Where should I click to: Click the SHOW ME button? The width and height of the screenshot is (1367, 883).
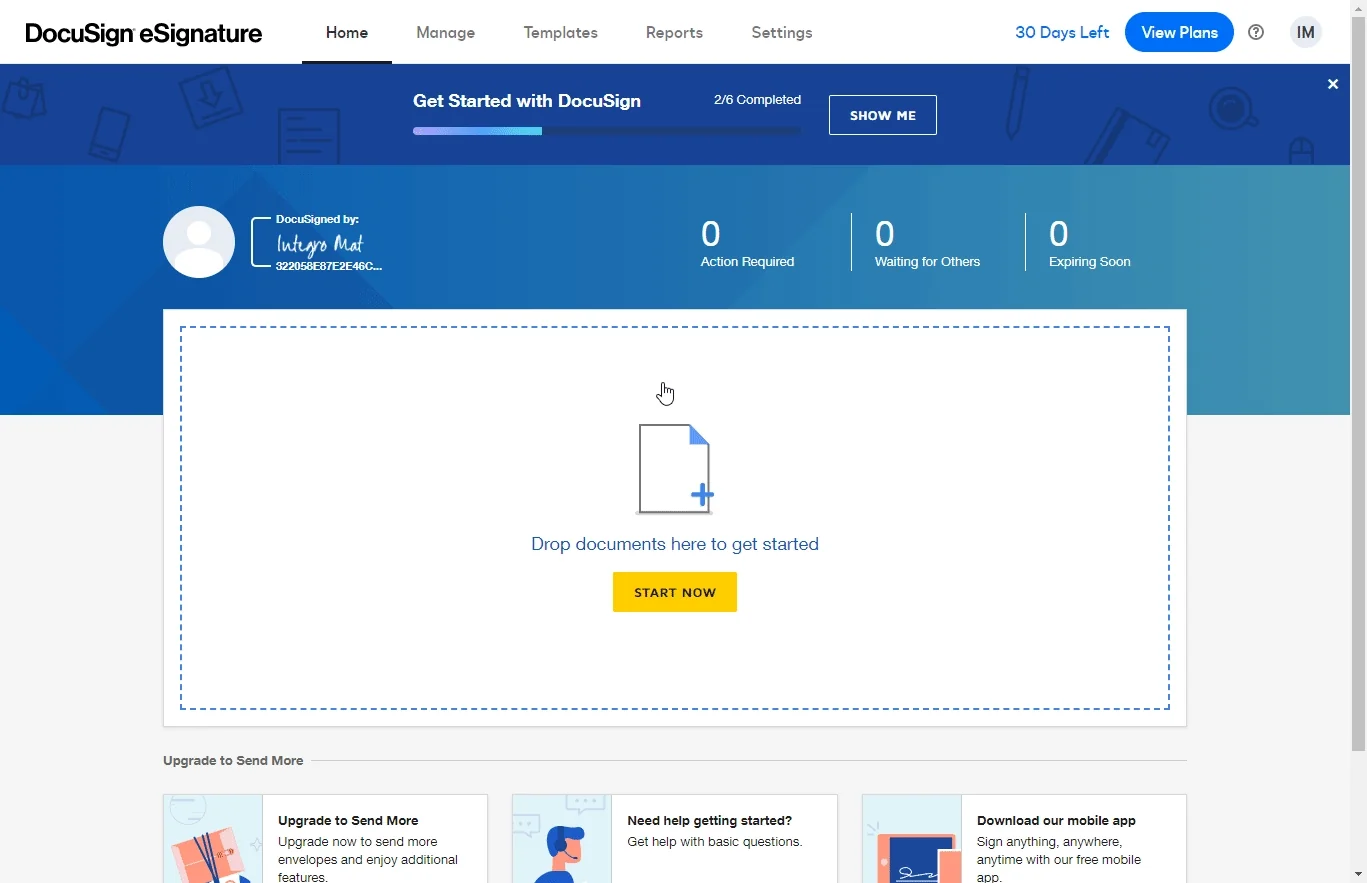883,115
